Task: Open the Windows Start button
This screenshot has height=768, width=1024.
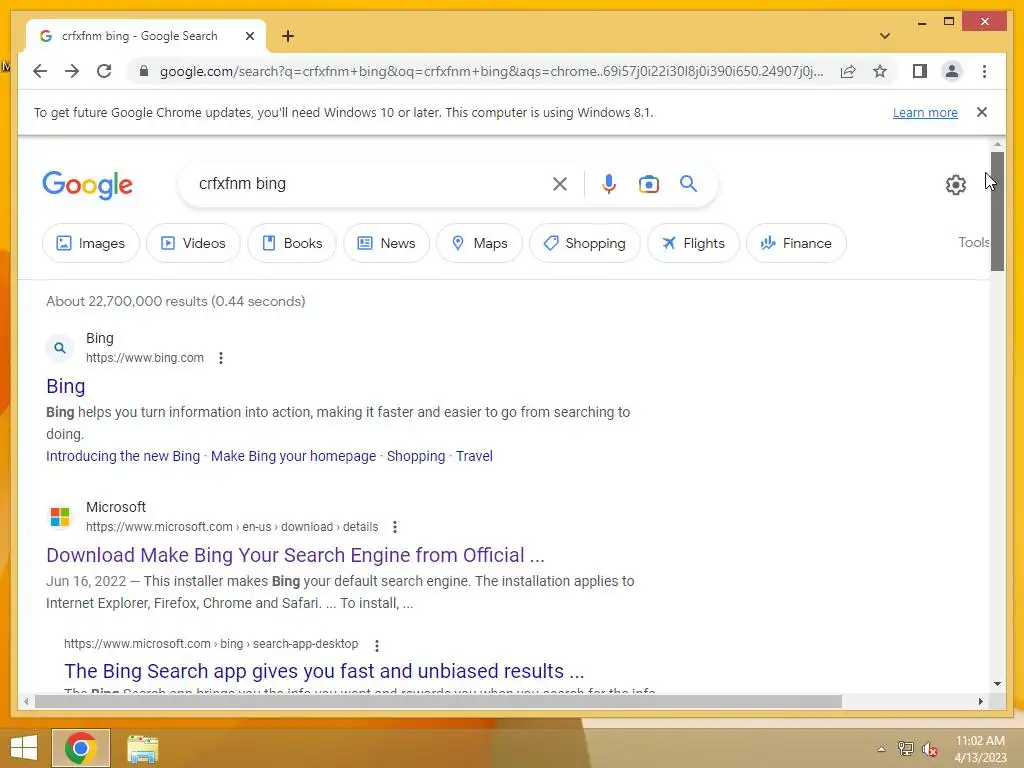Action: pyautogui.click(x=24, y=748)
